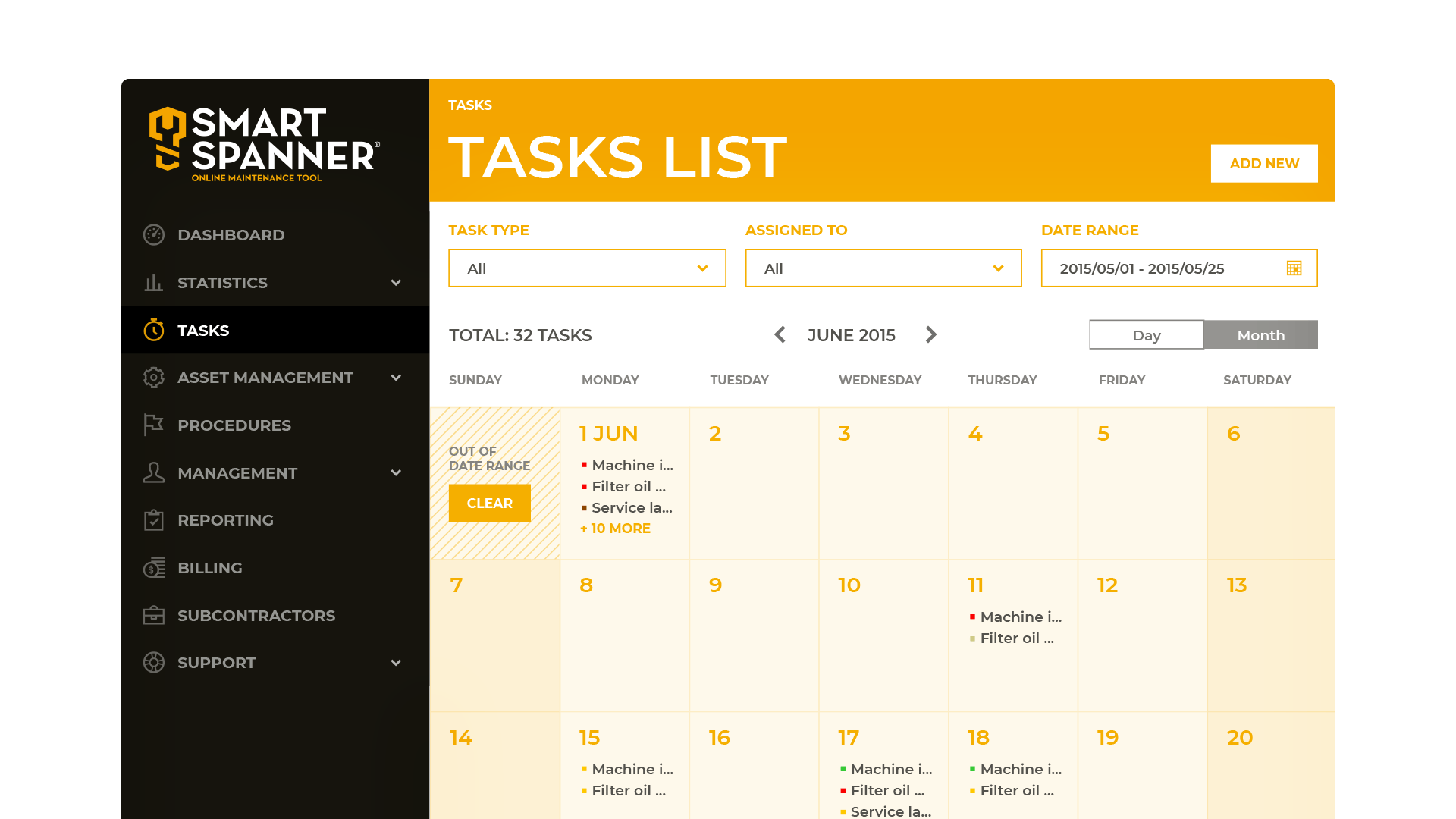Select the June 16 calendar cell
The height and width of the screenshot is (819, 1456).
click(754, 766)
